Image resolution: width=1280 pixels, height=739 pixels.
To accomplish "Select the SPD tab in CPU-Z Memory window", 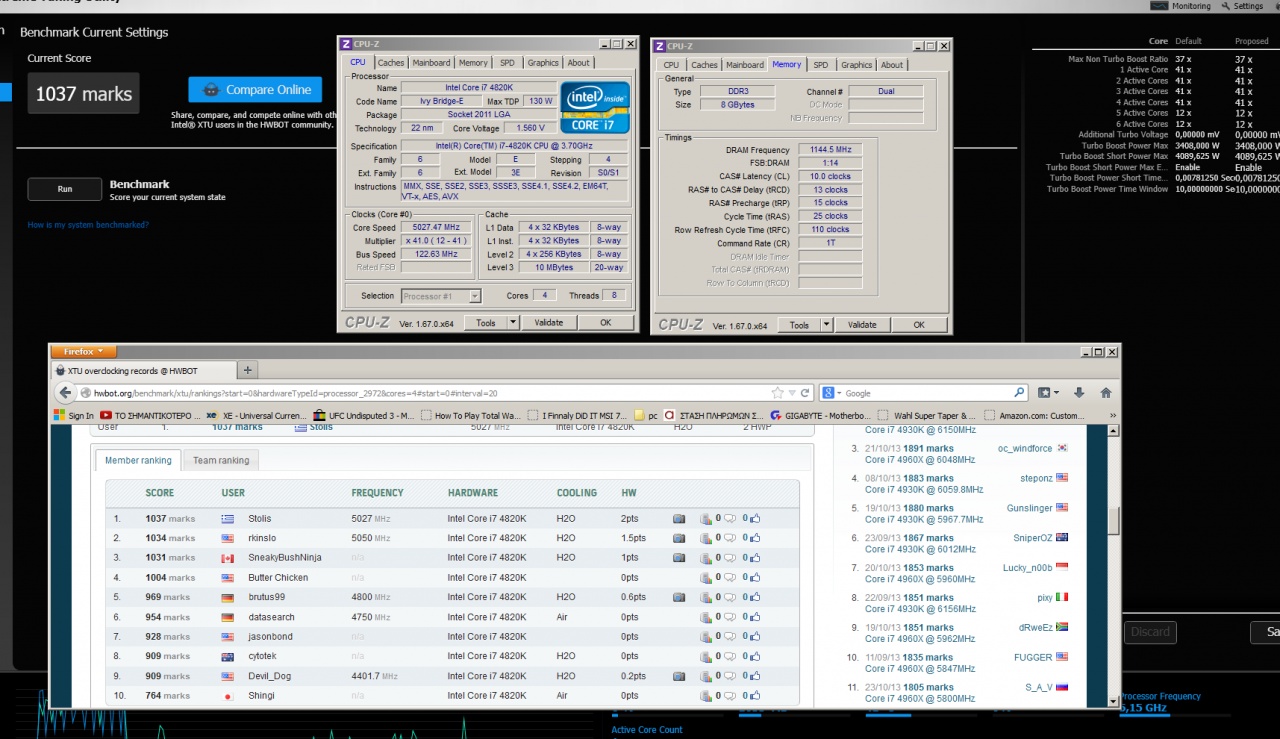I will [820, 65].
